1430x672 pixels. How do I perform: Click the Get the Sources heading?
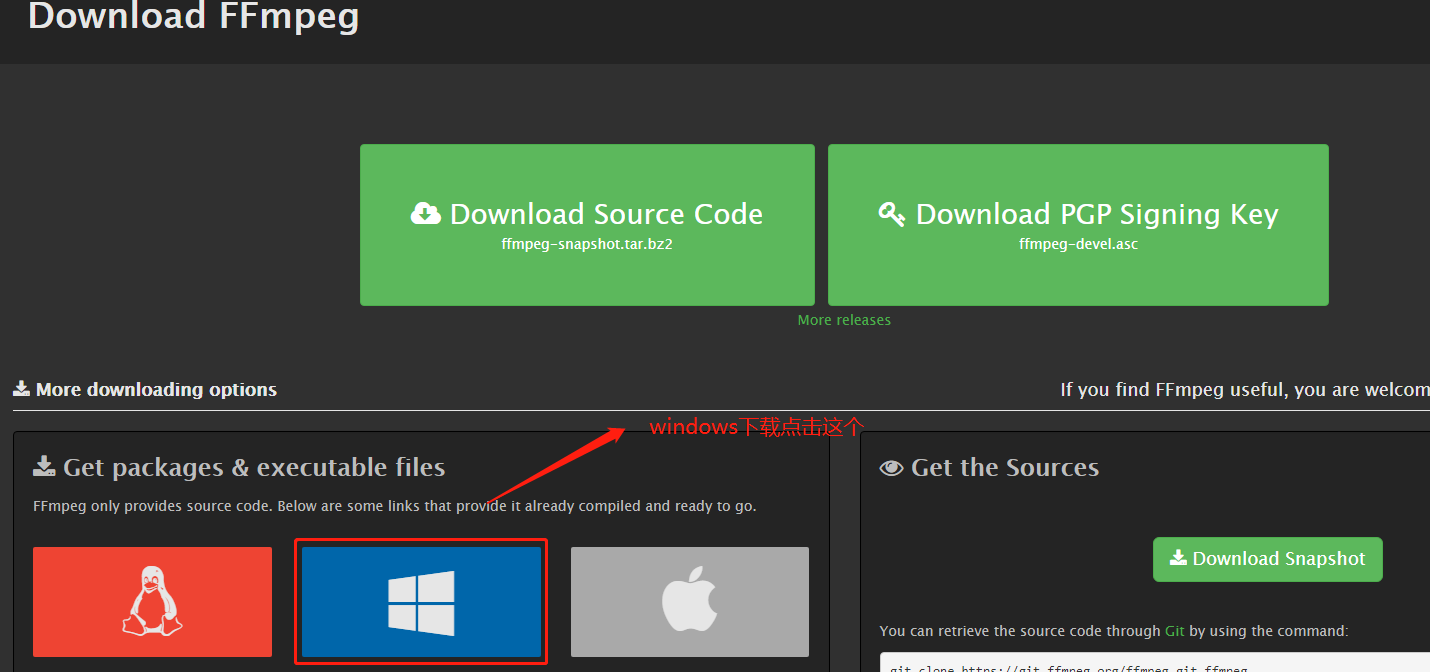point(989,467)
